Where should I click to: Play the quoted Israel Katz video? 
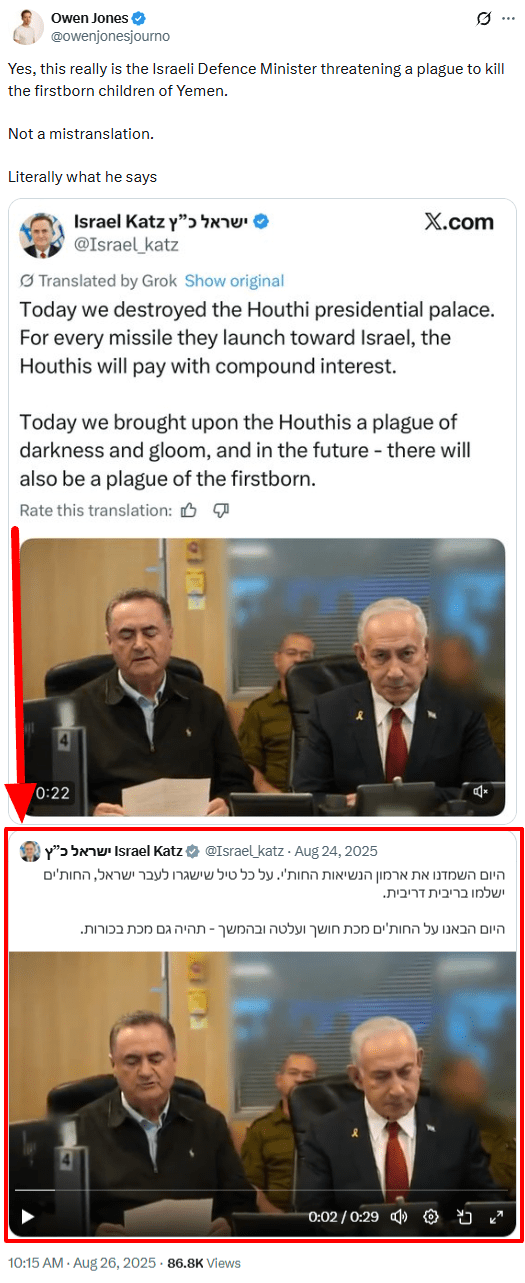28,1217
